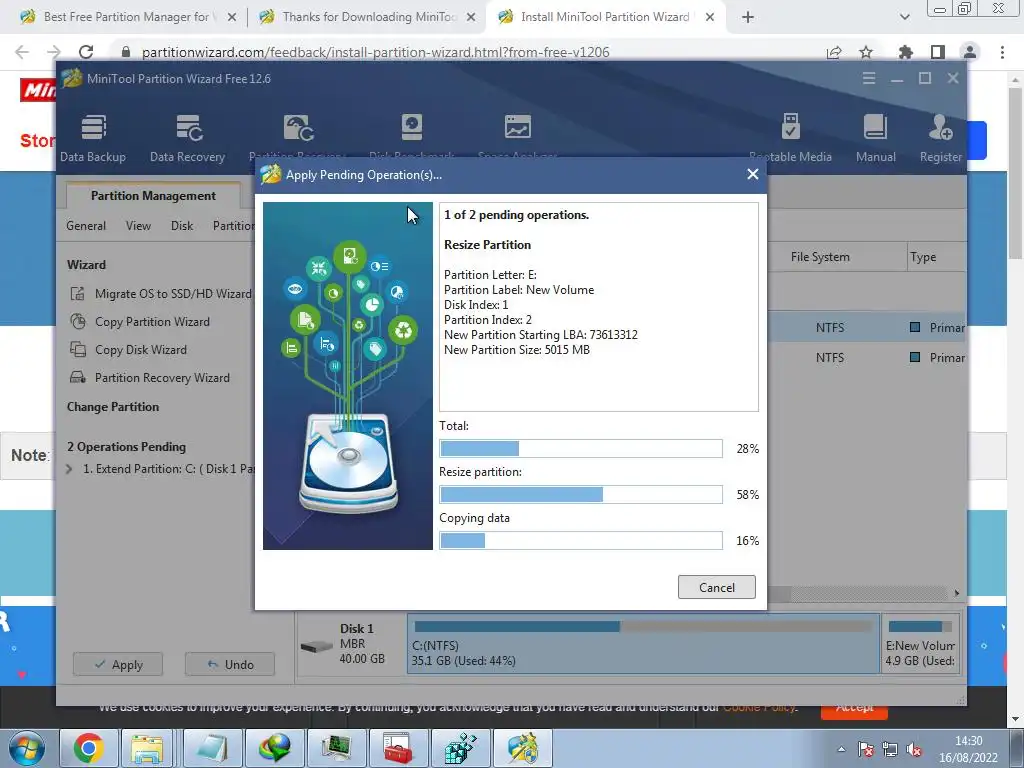
Task: Switch to Best Free Partition Manager tab
Action: [127, 17]
